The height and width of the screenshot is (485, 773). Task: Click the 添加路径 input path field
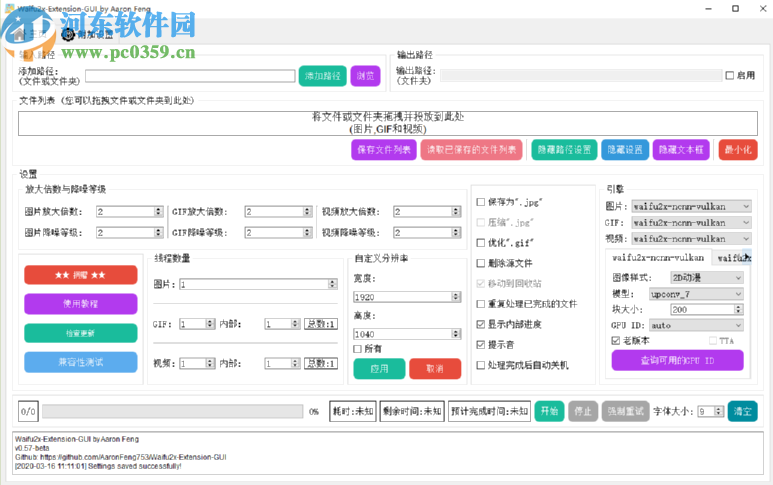(x=190, y=75)
